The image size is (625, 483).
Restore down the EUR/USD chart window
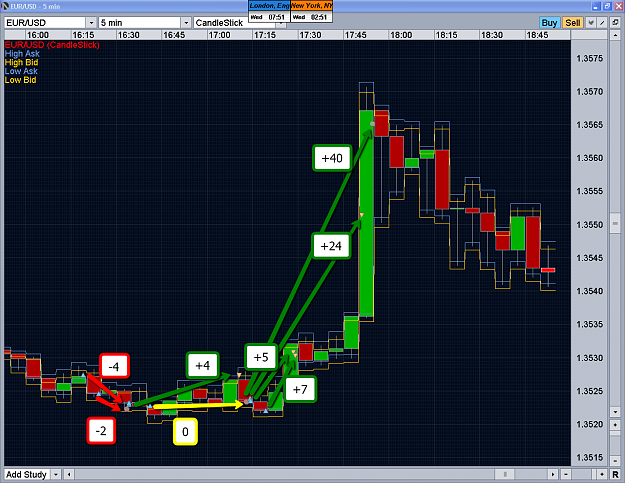(607, 6)
